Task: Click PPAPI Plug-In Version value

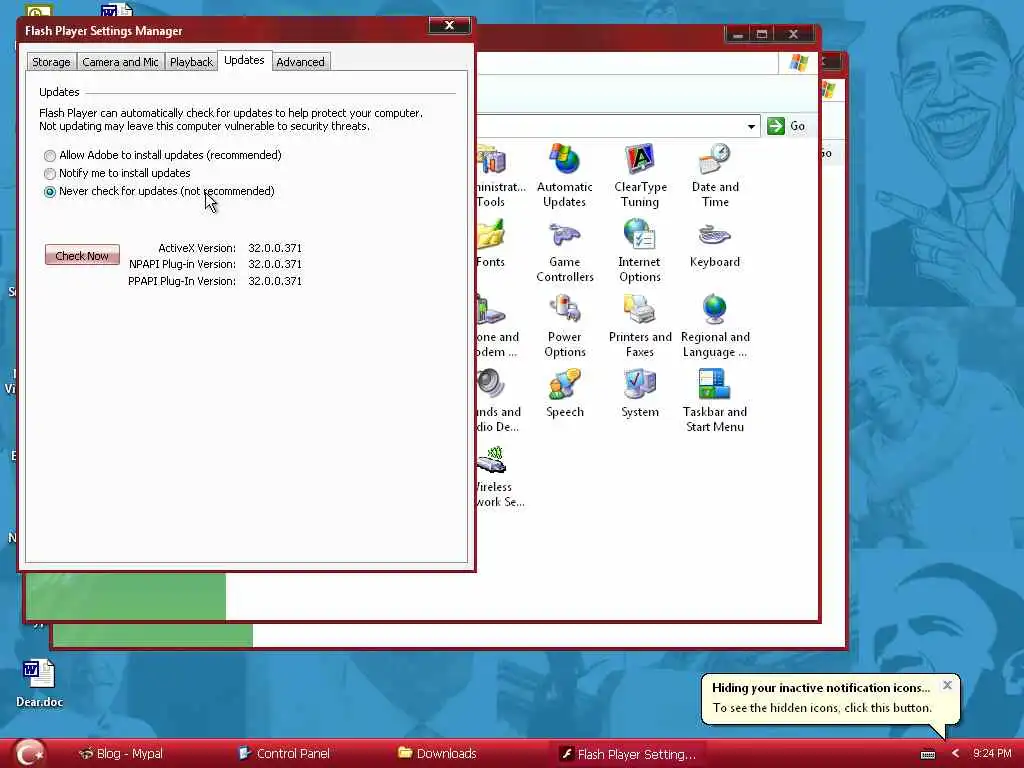Action: point(275,281)
